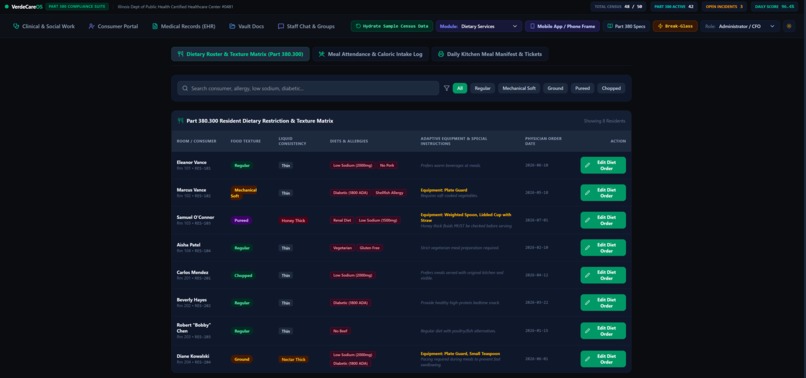
Task: Click the chef hat icon in Kitchen Manifest tab
Action: (x=441, y=54)
